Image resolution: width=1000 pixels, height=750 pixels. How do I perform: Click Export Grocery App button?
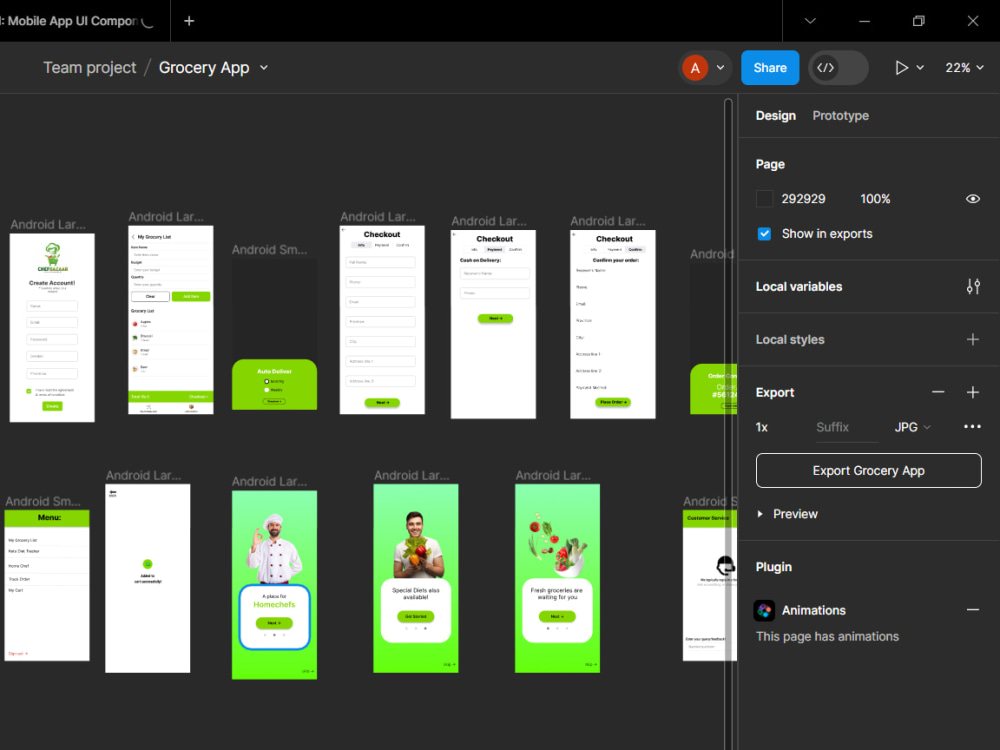coord(868,471)
